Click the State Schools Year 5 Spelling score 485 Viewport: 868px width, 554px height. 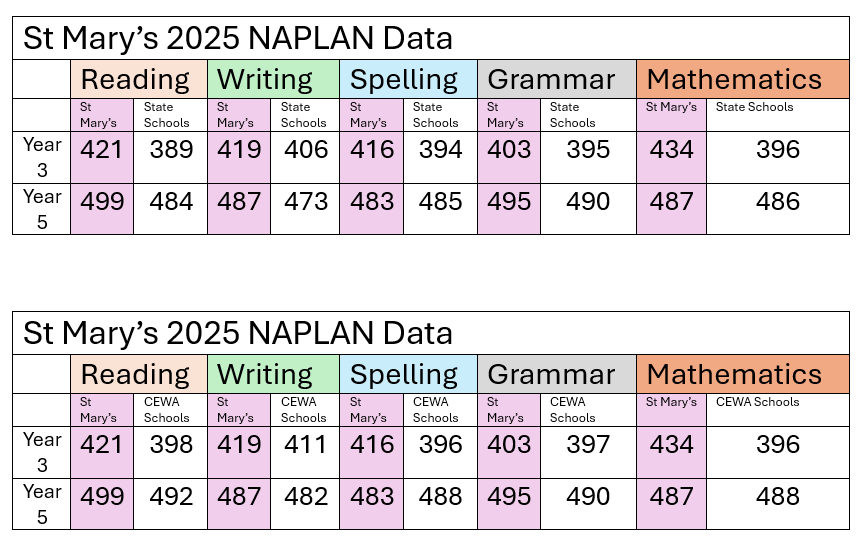[x=439, y=202]
